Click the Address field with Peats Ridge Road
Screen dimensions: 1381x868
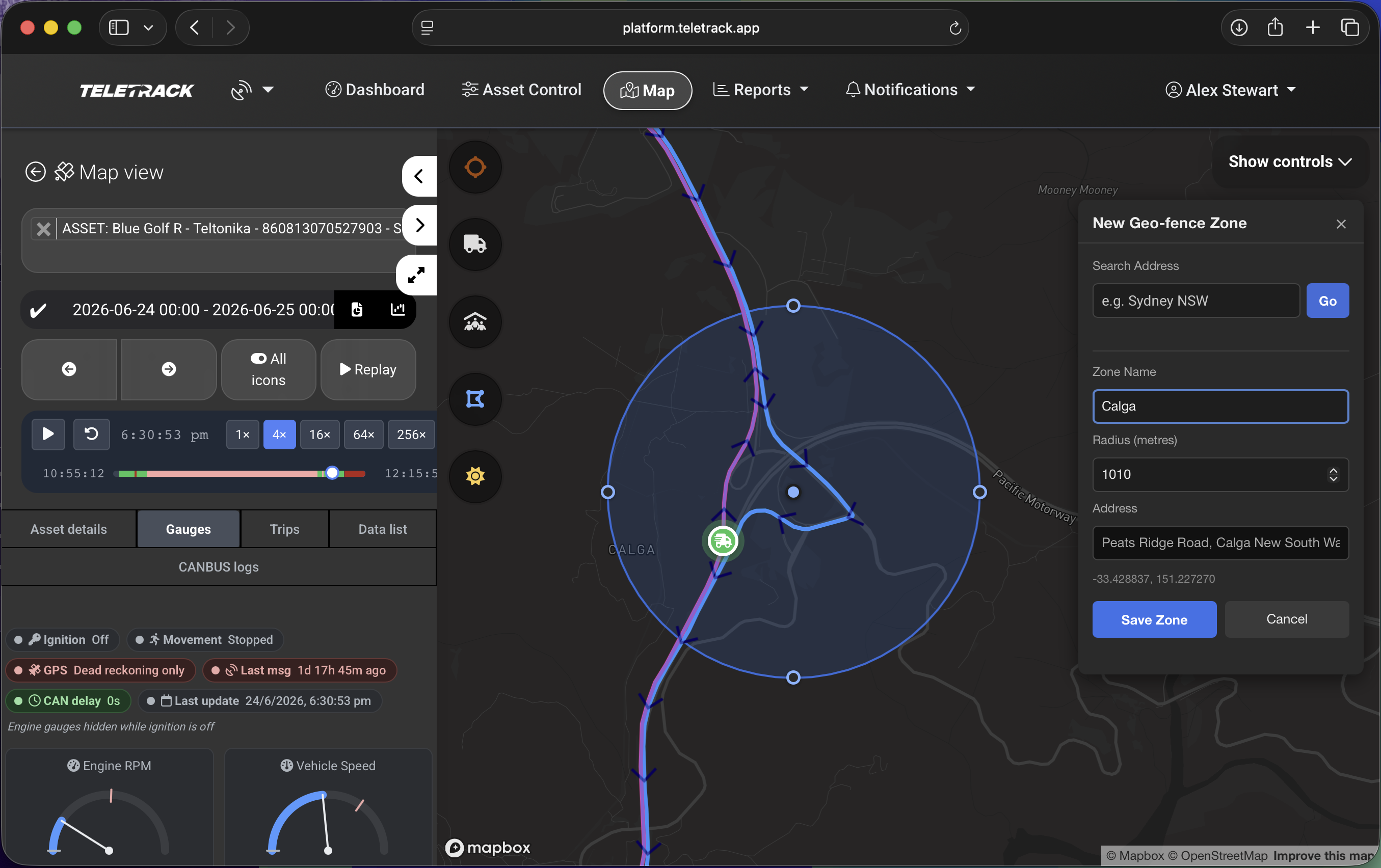(1220, 543)
